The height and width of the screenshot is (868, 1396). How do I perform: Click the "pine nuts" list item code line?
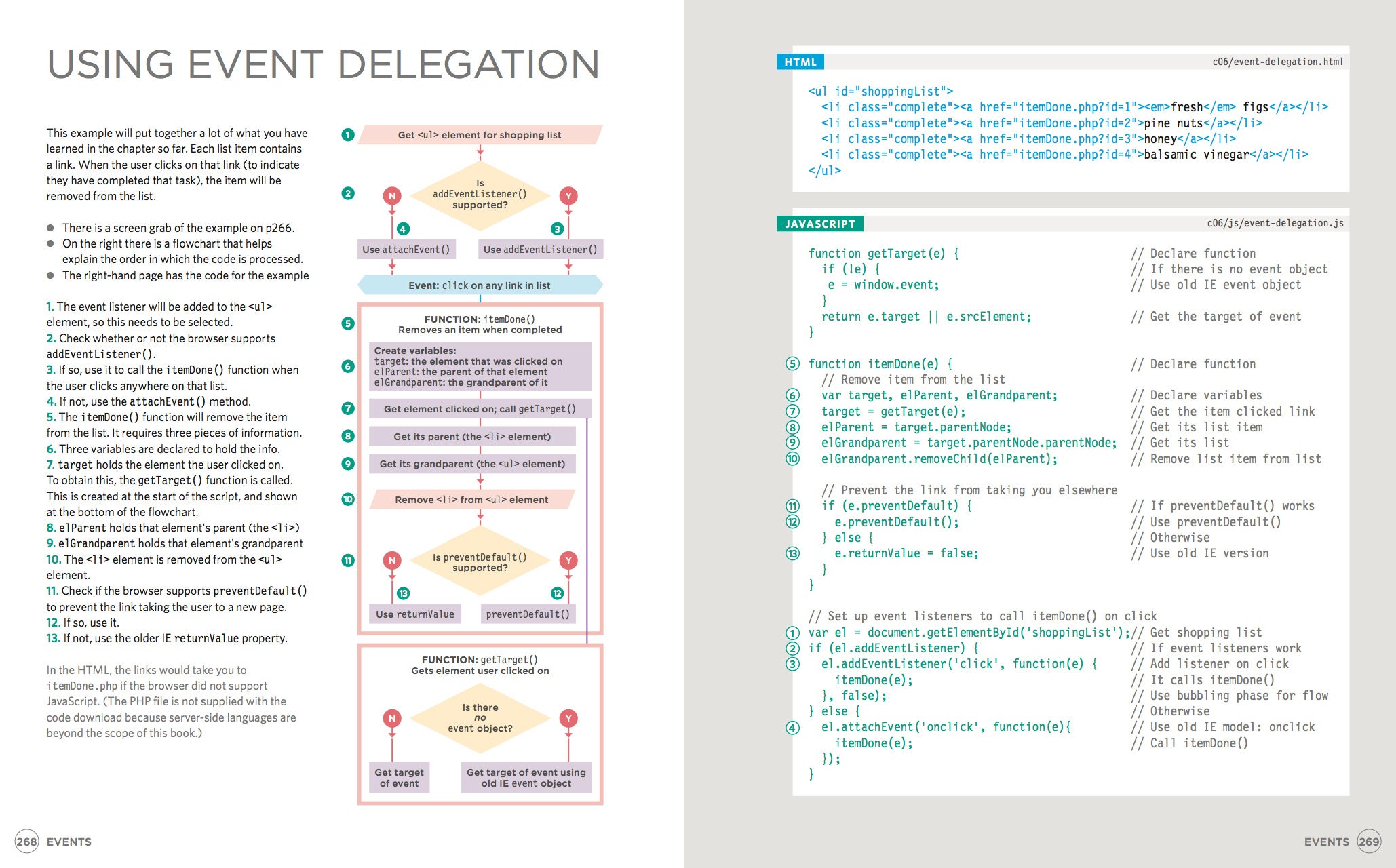pos(1041,123)
